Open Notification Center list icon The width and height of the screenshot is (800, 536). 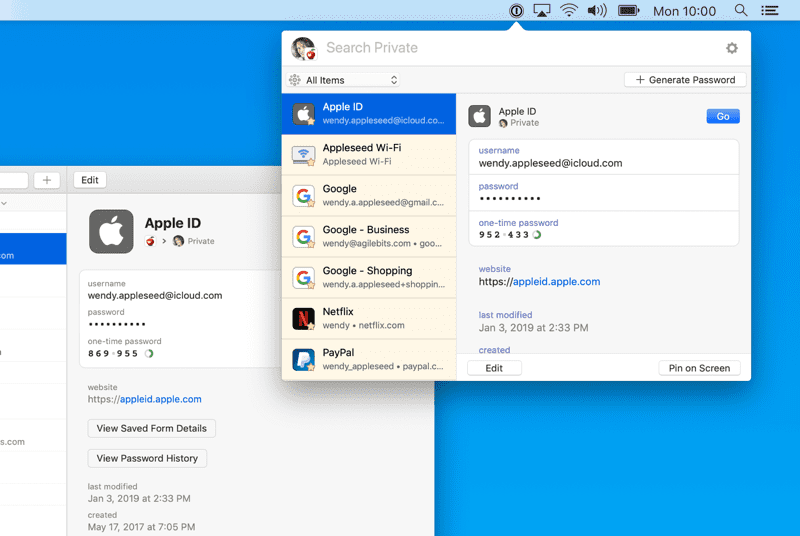769,11
